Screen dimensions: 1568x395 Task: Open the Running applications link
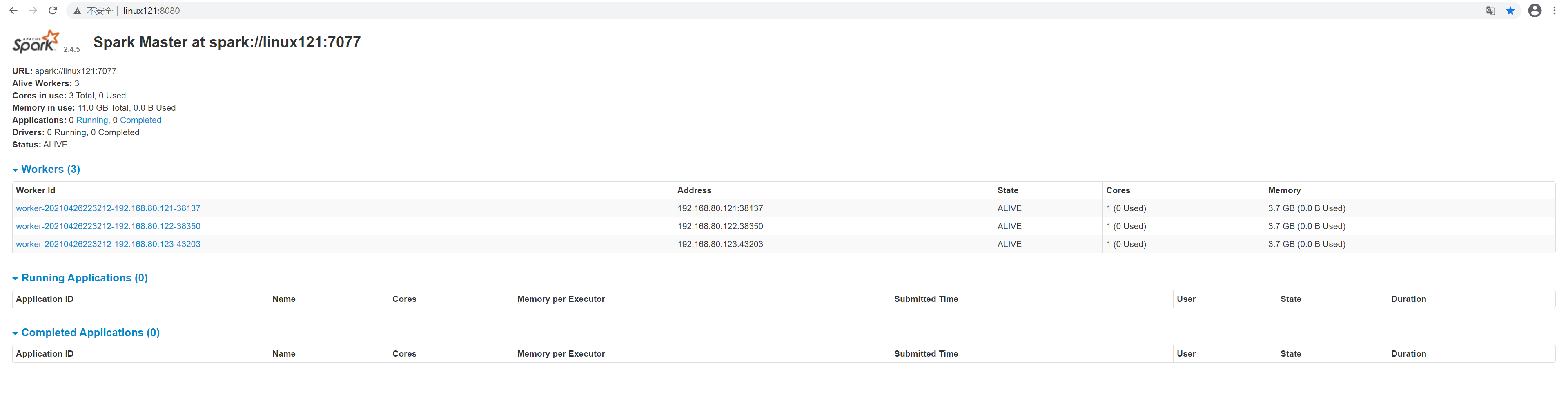(92, 121)
